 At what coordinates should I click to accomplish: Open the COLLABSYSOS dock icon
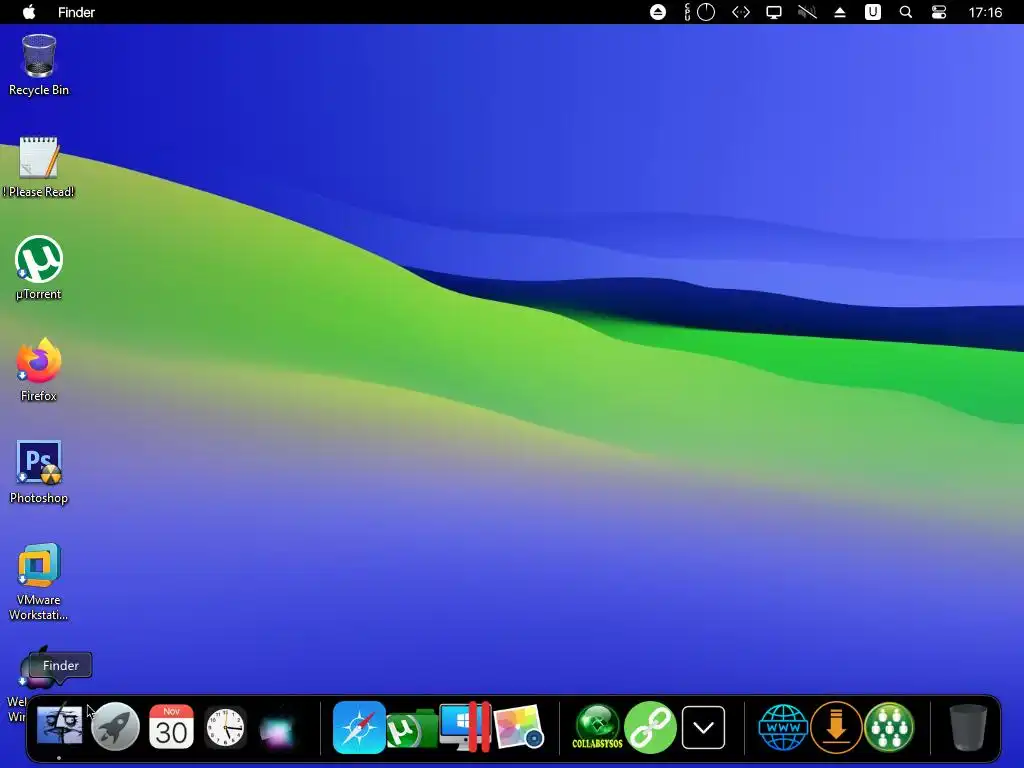click(598, 727)
